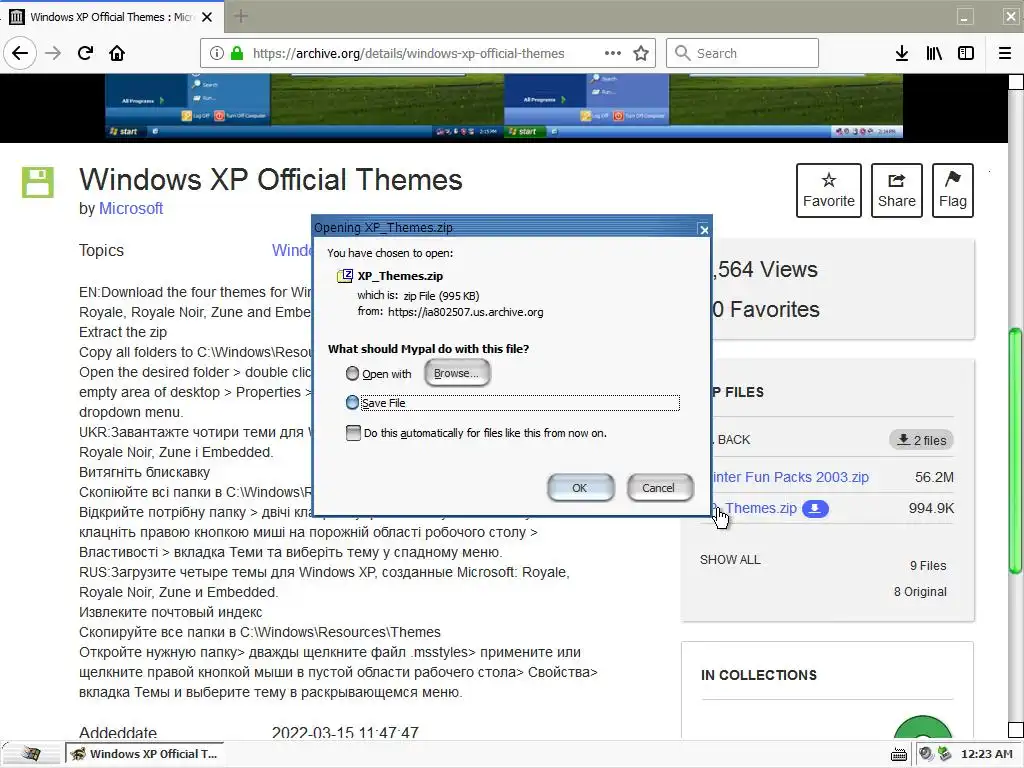The height and width of the screenshot is (768, 1024).
Task: Open the downloads arrow panel
Action: pos(902,53)
